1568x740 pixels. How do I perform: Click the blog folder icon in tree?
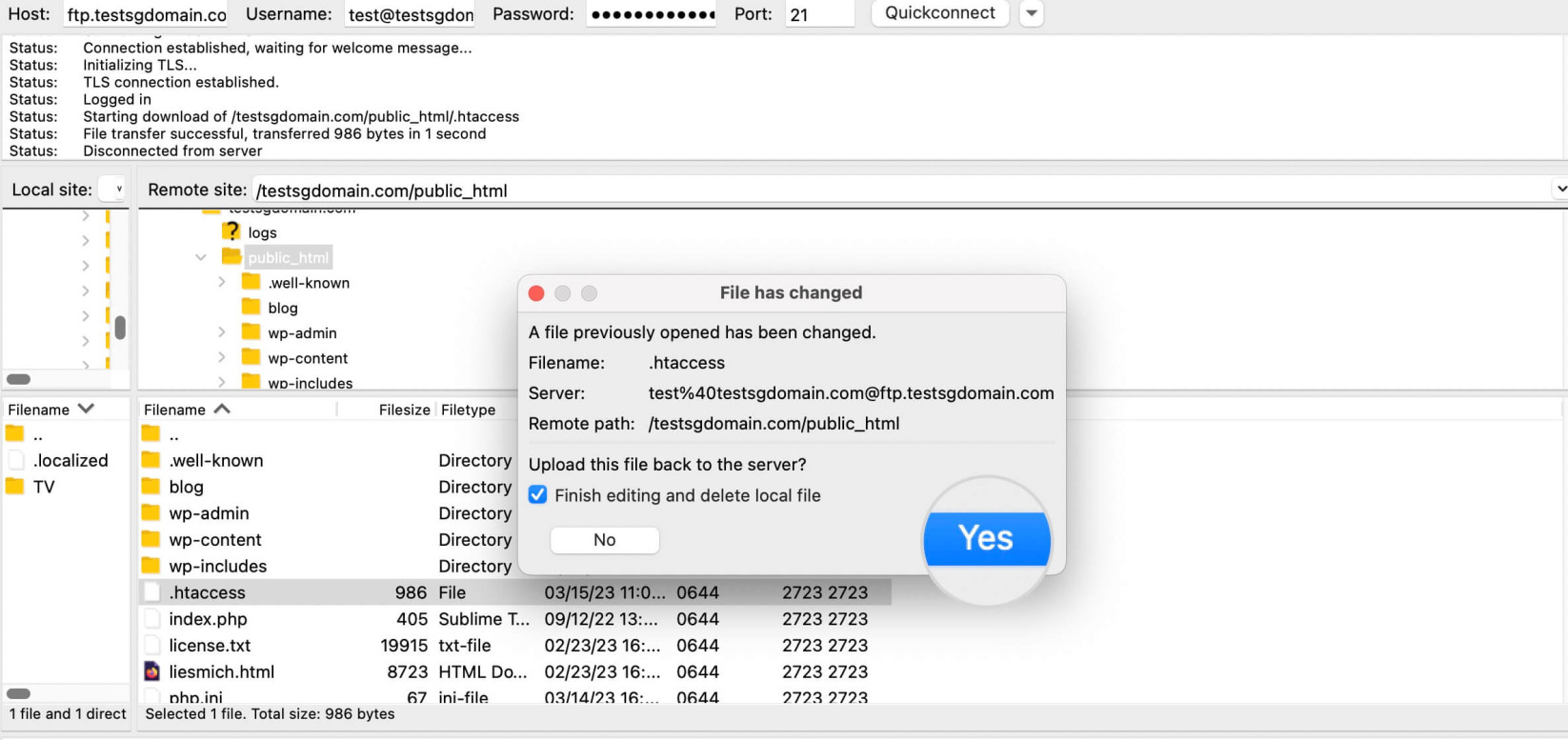251,306
